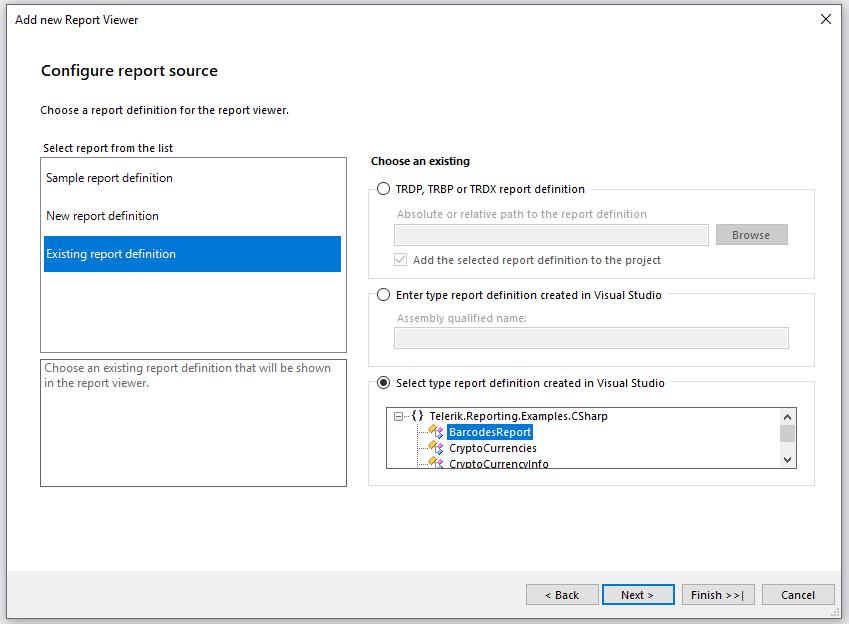Choose Enter type report definition option
849x624 pixels.
tap(383, 294)
